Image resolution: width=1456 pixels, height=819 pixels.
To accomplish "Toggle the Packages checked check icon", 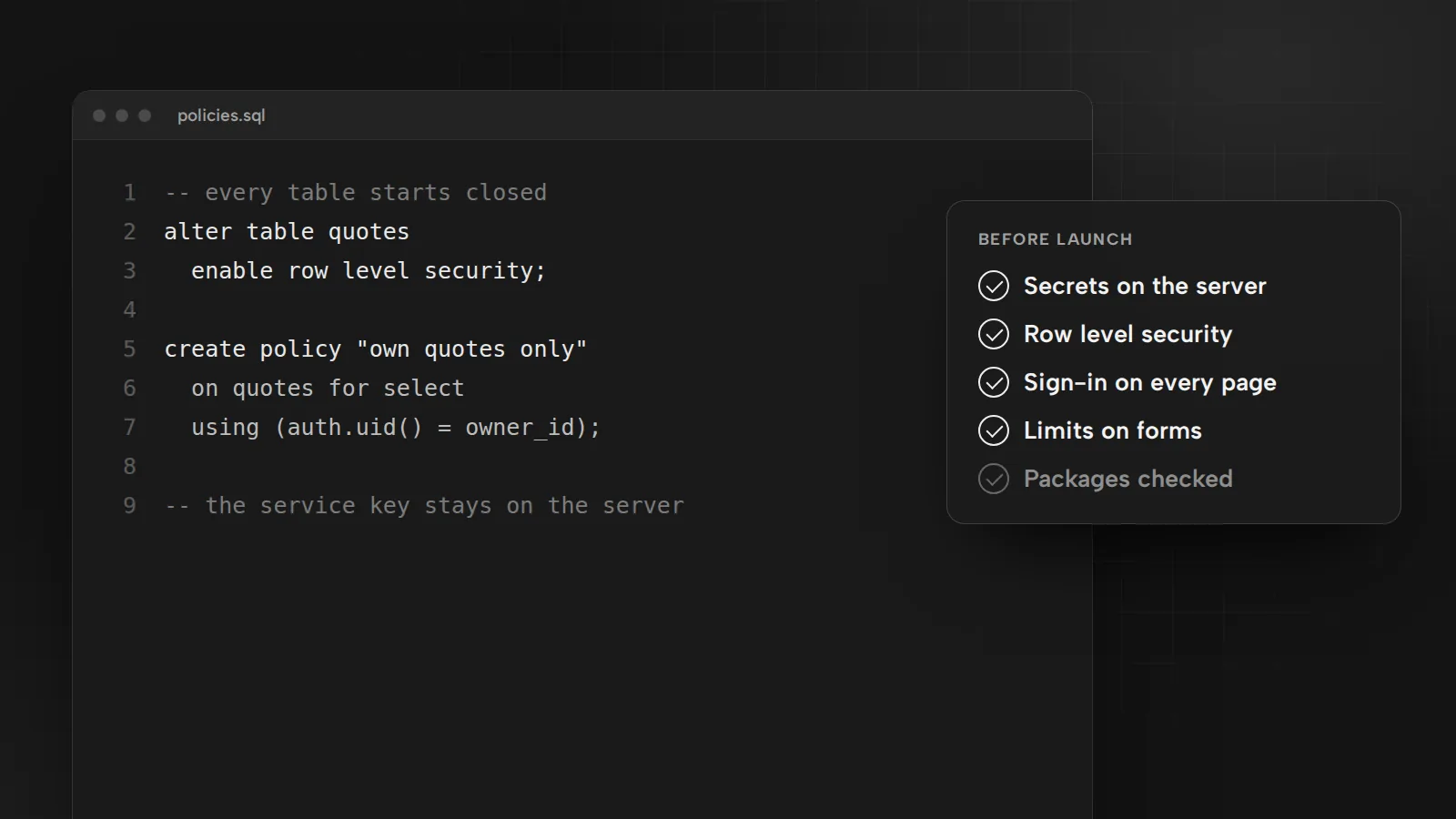I will pos(994,479).
